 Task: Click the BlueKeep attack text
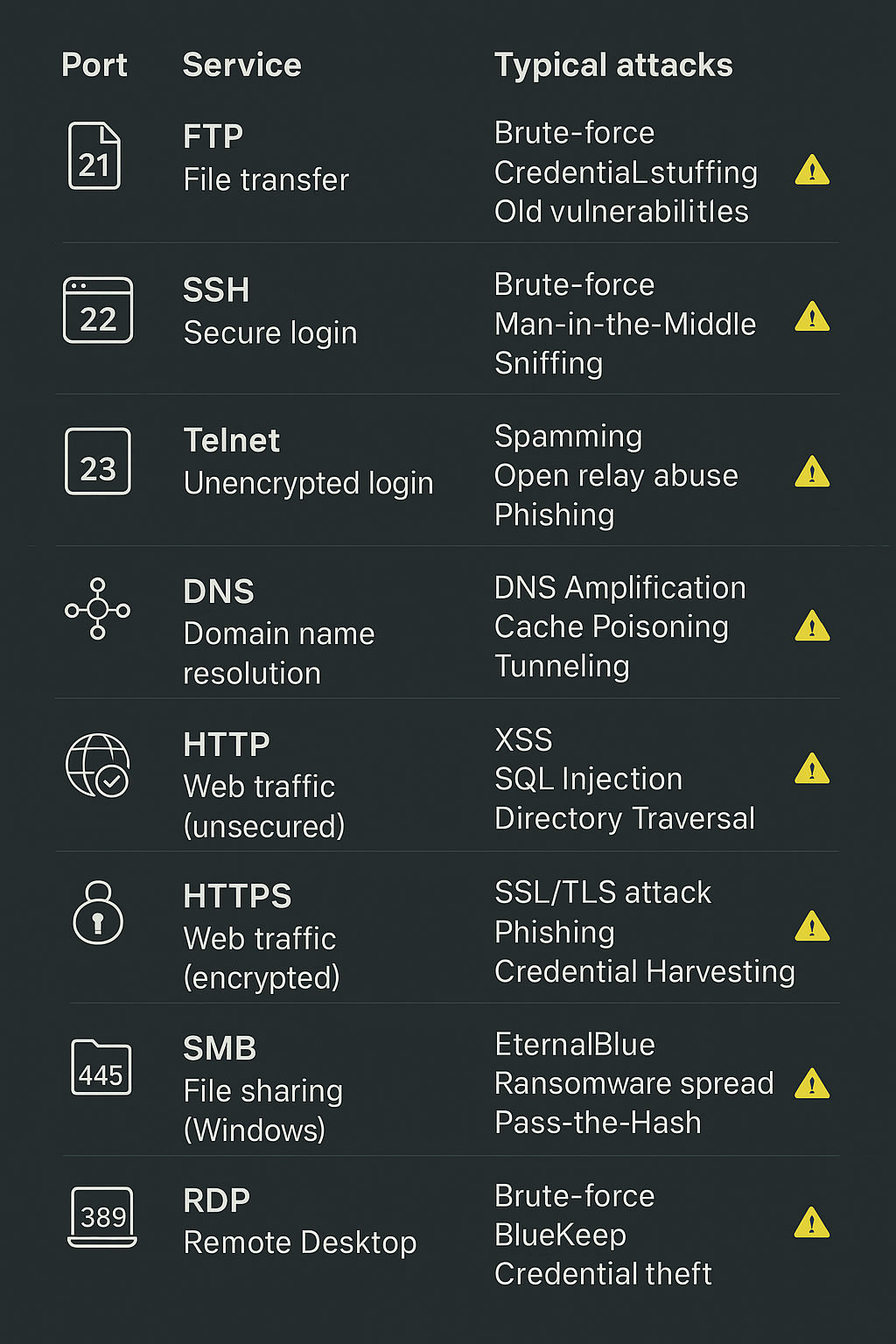pos(560,1235)
